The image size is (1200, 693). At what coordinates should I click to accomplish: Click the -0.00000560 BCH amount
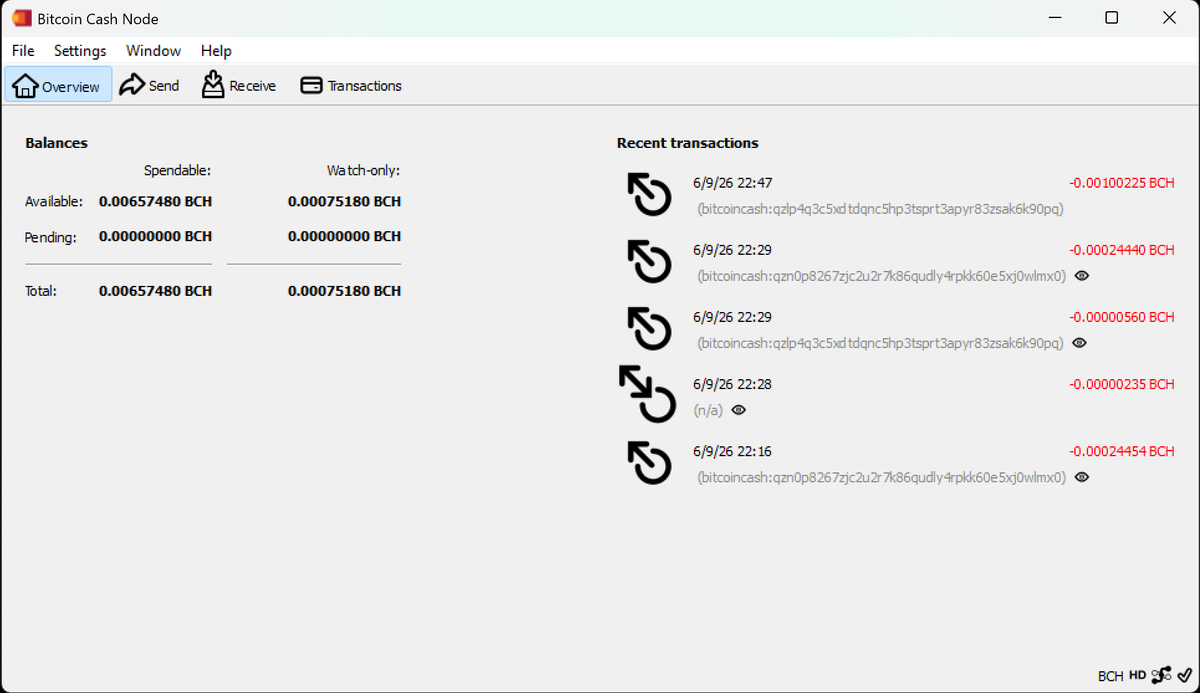1121,317
